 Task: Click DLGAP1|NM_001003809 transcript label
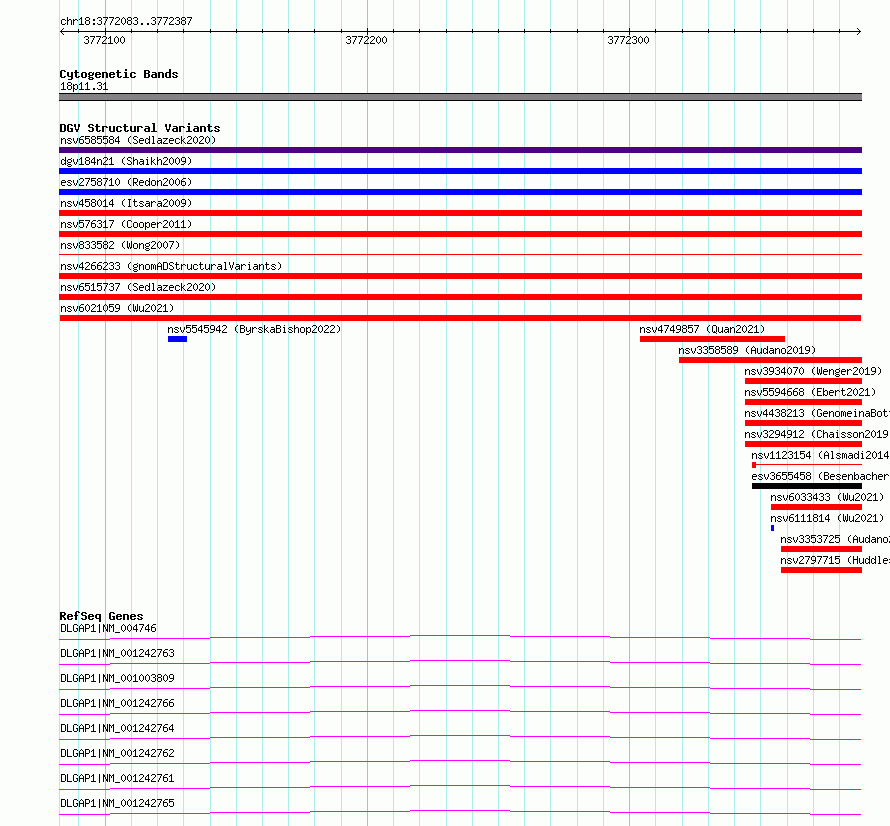point(117,678)
